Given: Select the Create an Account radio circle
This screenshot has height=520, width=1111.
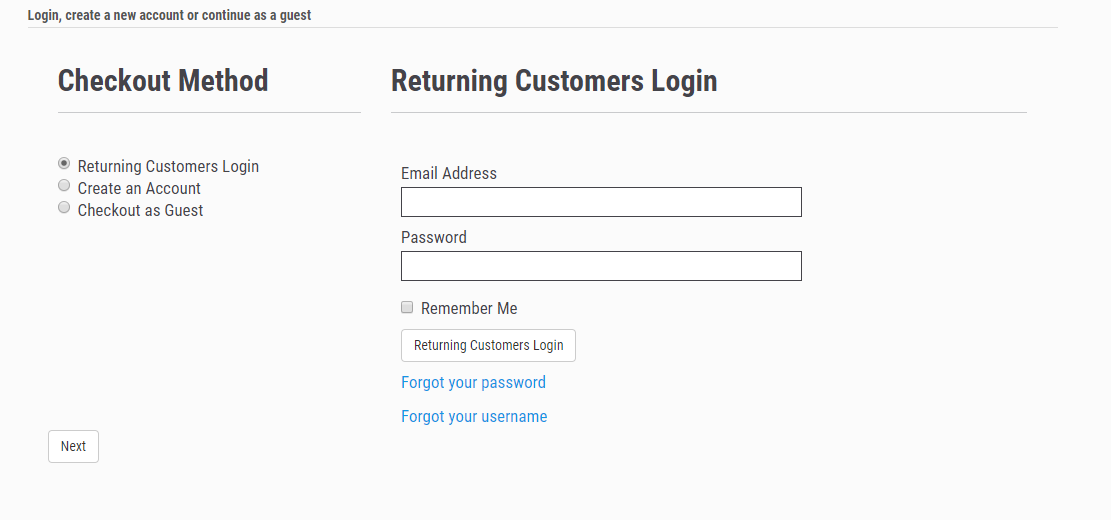Looking at the screenshot, I should [64, 185].
